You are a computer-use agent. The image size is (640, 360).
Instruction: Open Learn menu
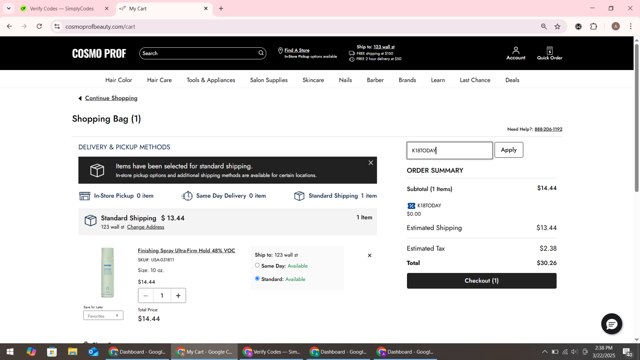tap(438, 80)
